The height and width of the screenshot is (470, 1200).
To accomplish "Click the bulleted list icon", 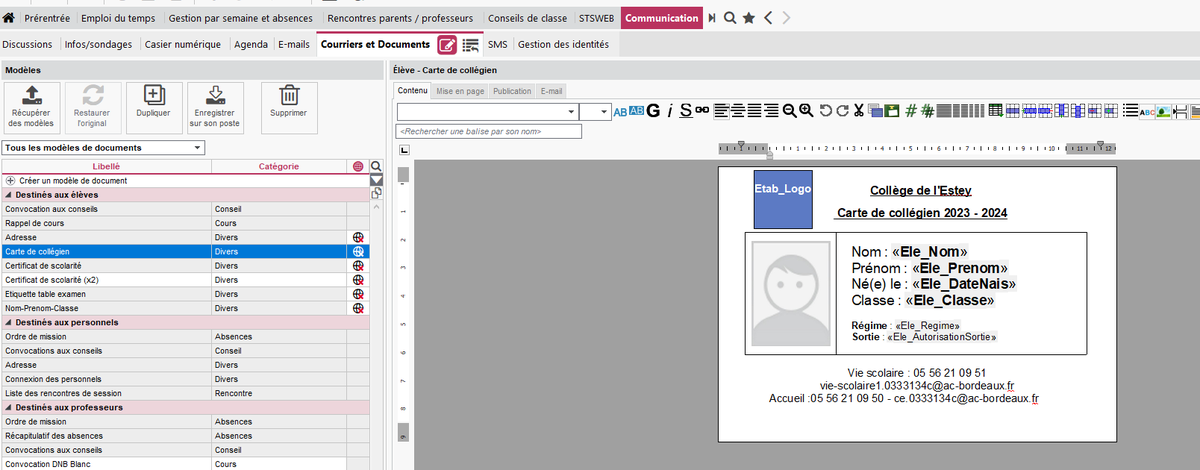I will pos(1130,111).
